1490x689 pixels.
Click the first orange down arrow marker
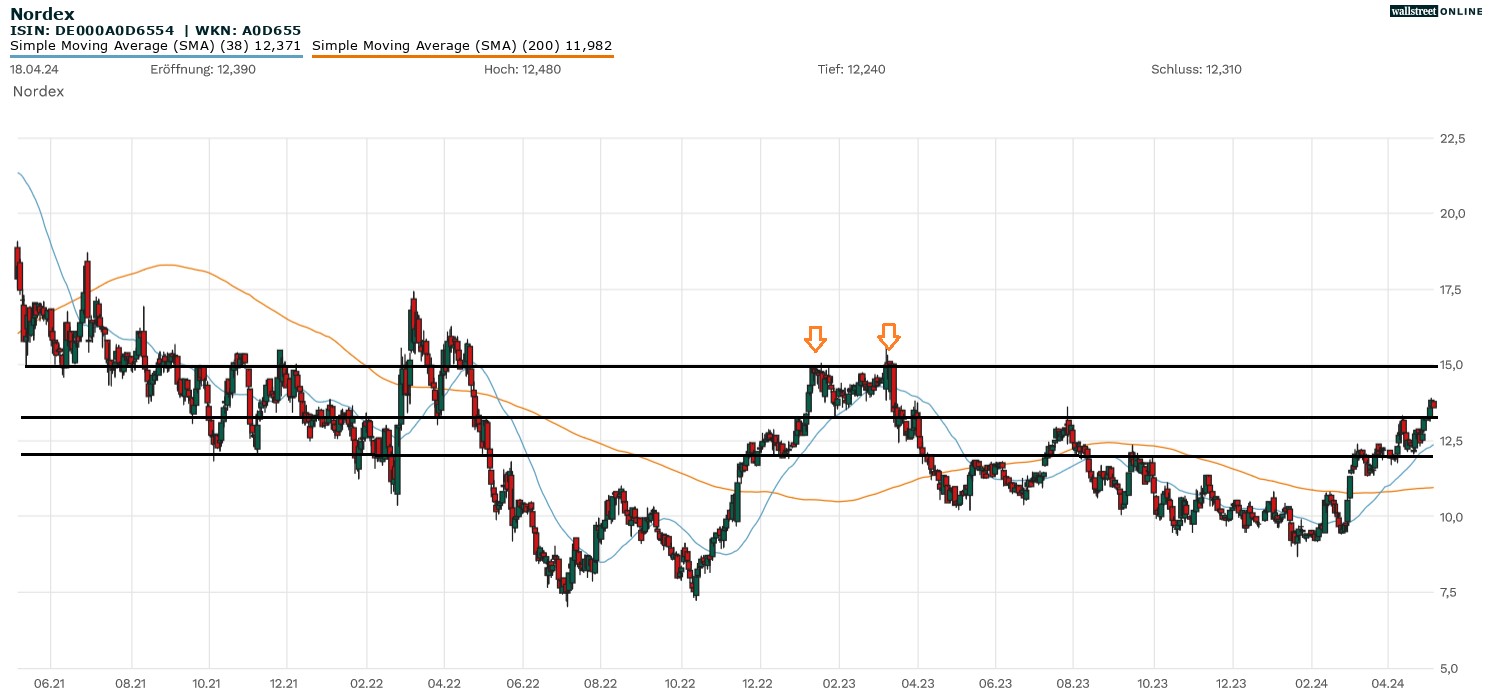click(x=816, y=339)
